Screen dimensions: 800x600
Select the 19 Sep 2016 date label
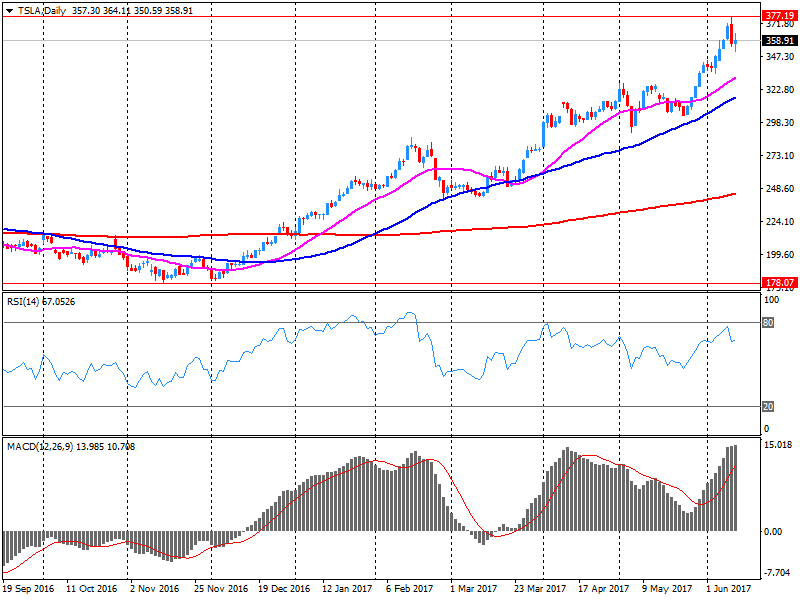coord(28,588)
